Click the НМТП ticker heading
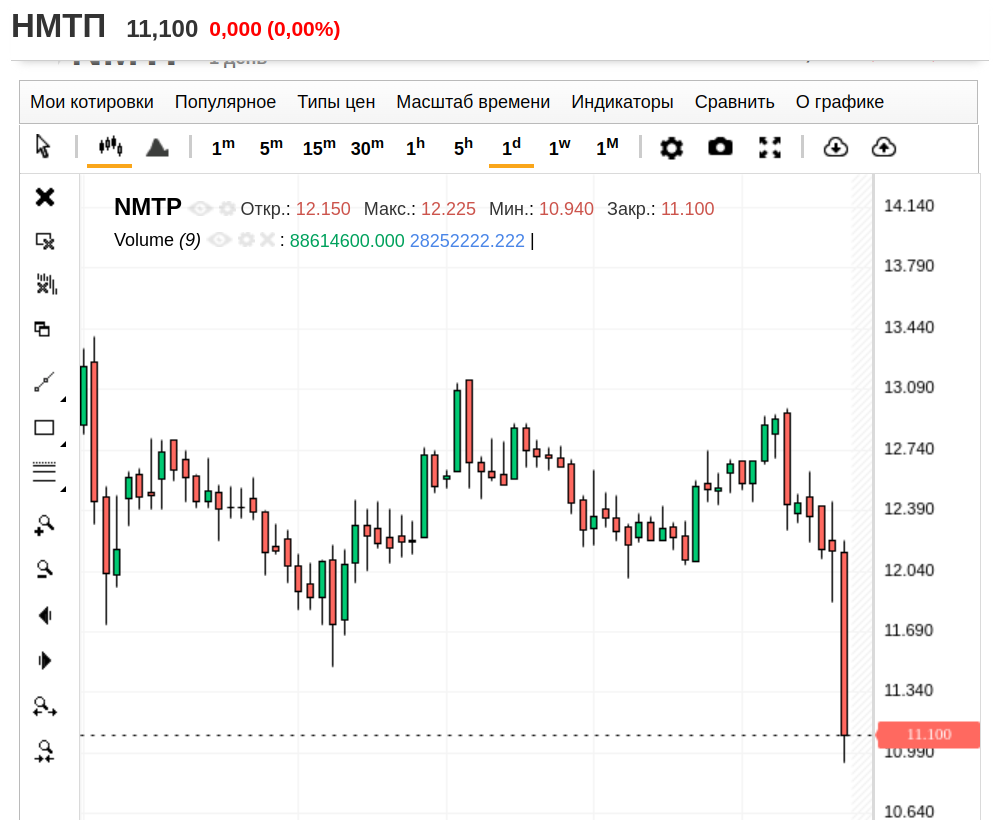 point(58,27)
